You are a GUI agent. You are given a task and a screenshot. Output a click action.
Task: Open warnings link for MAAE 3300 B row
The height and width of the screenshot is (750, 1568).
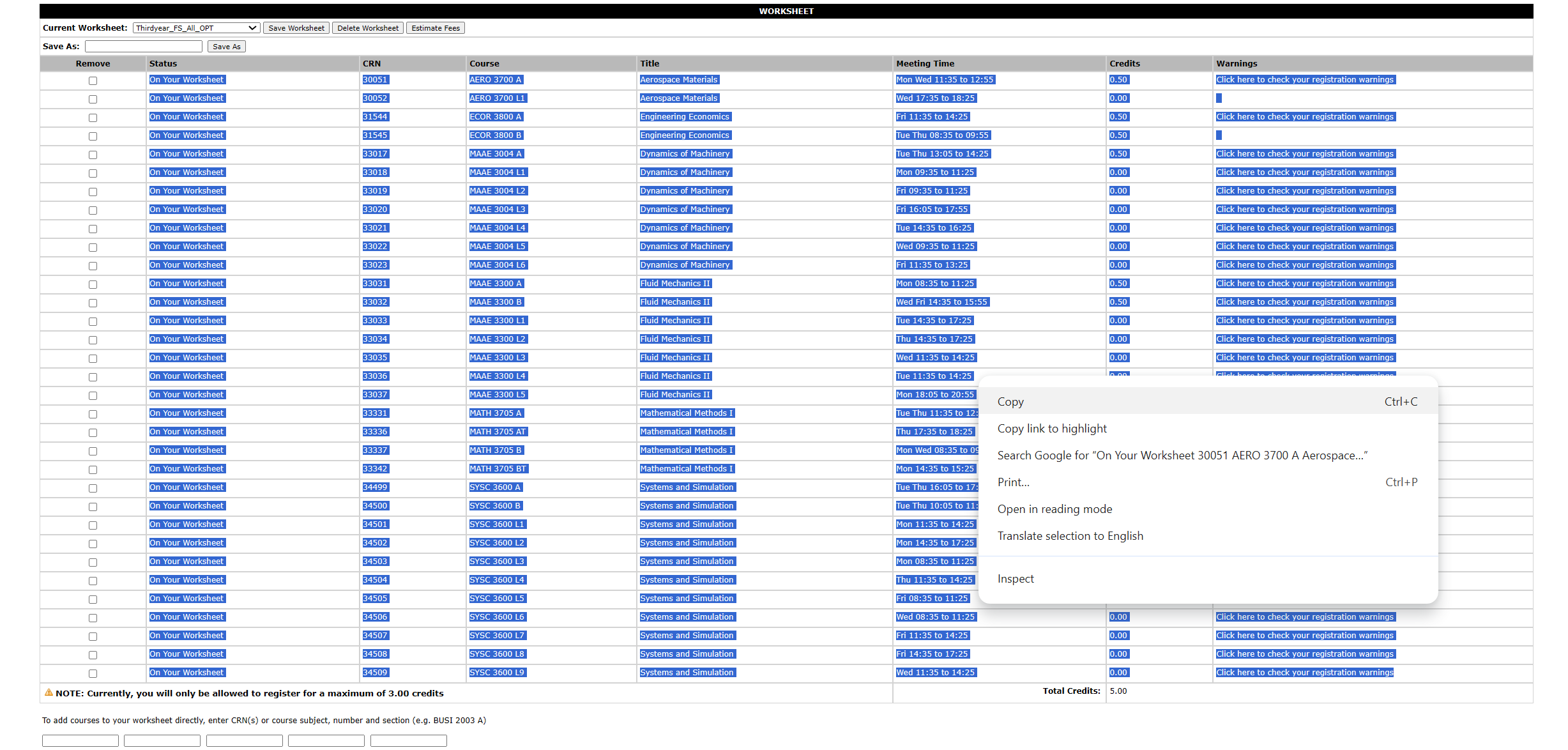pyautogui.click(x=1305, y=302)
